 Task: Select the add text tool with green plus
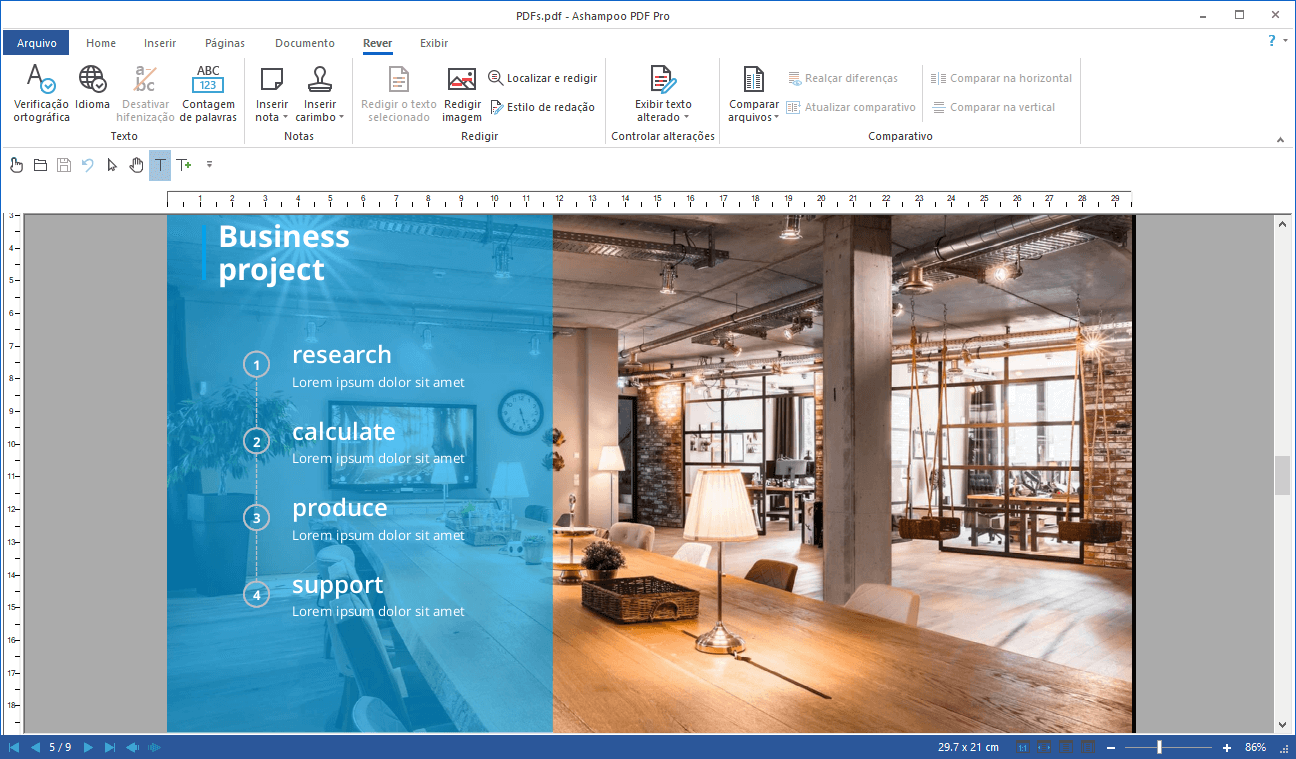184,165
